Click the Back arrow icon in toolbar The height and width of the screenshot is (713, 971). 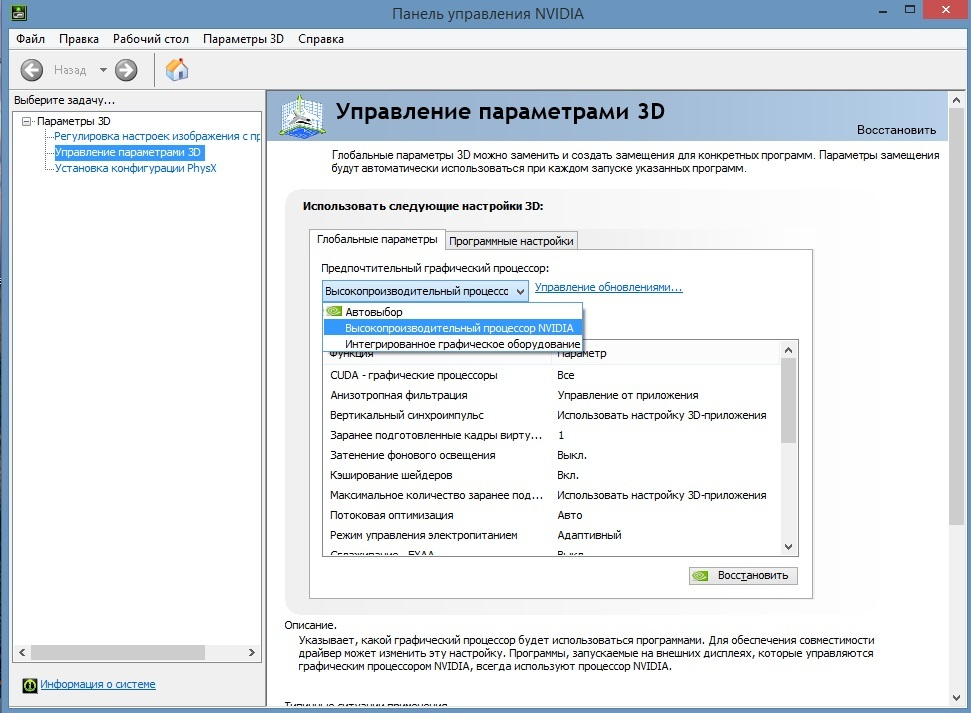coord(33,70)
